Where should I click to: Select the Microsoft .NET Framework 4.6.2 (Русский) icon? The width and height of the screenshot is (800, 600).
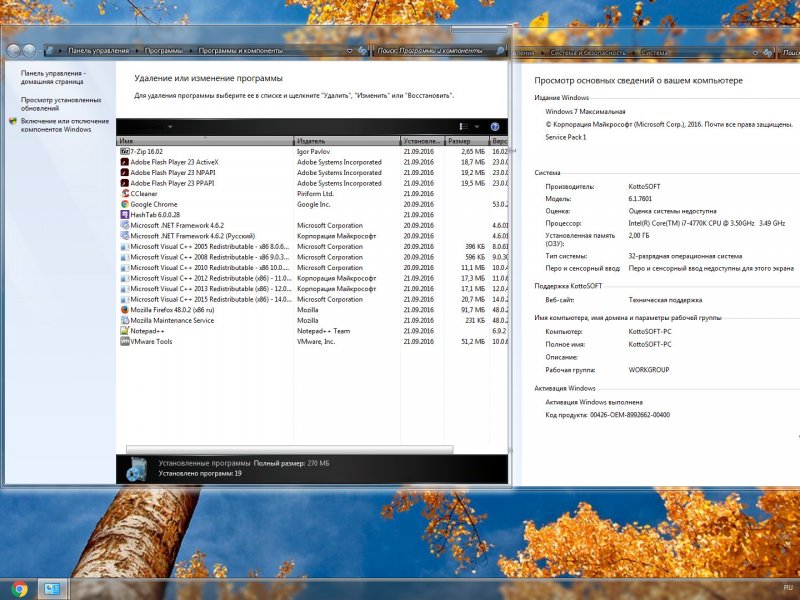124,236
